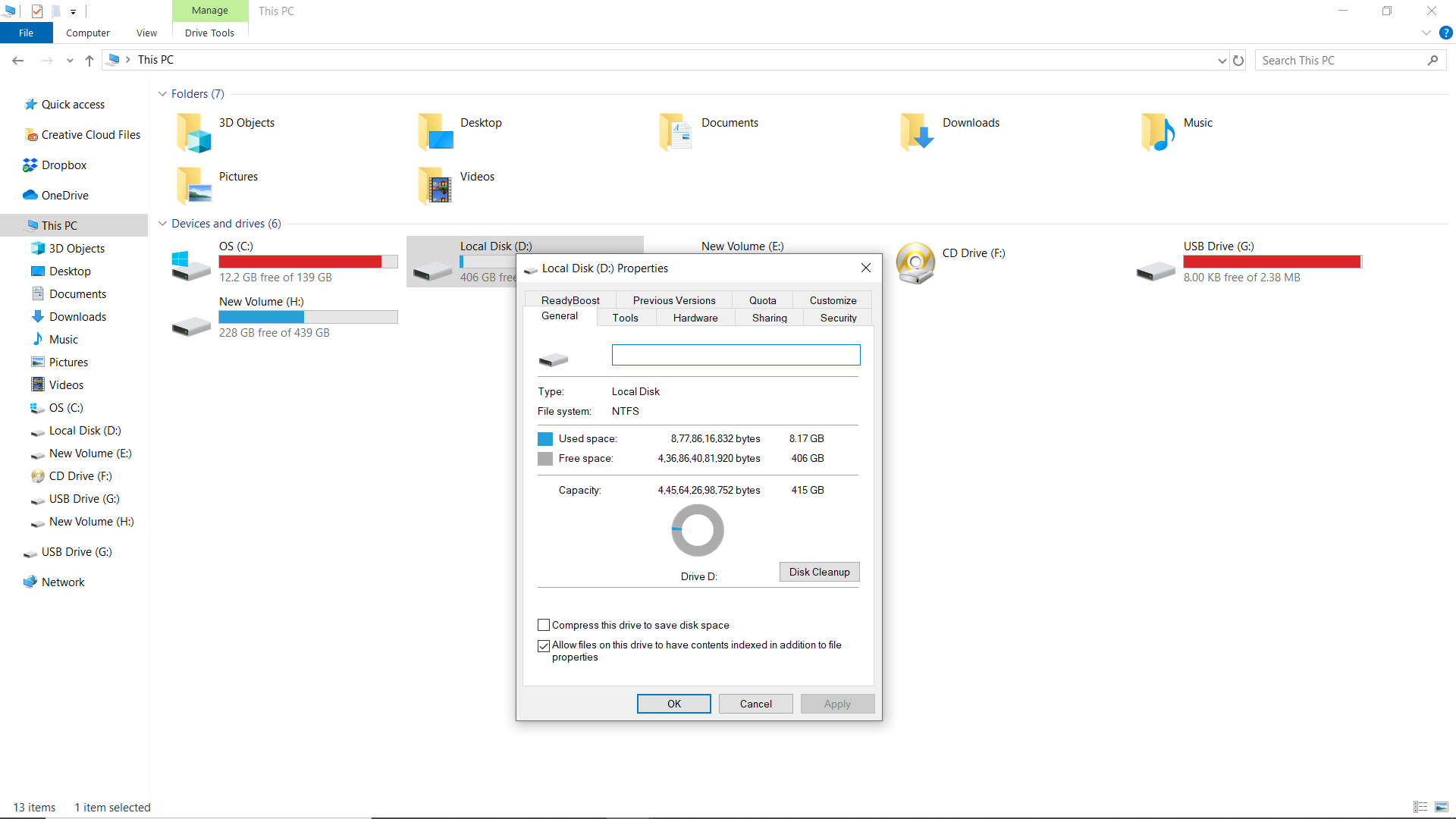Enable Compress this drive checkbox
The height and width of the screenshot is (819, 1456).
pyautogui.click(x=544, y=626)
